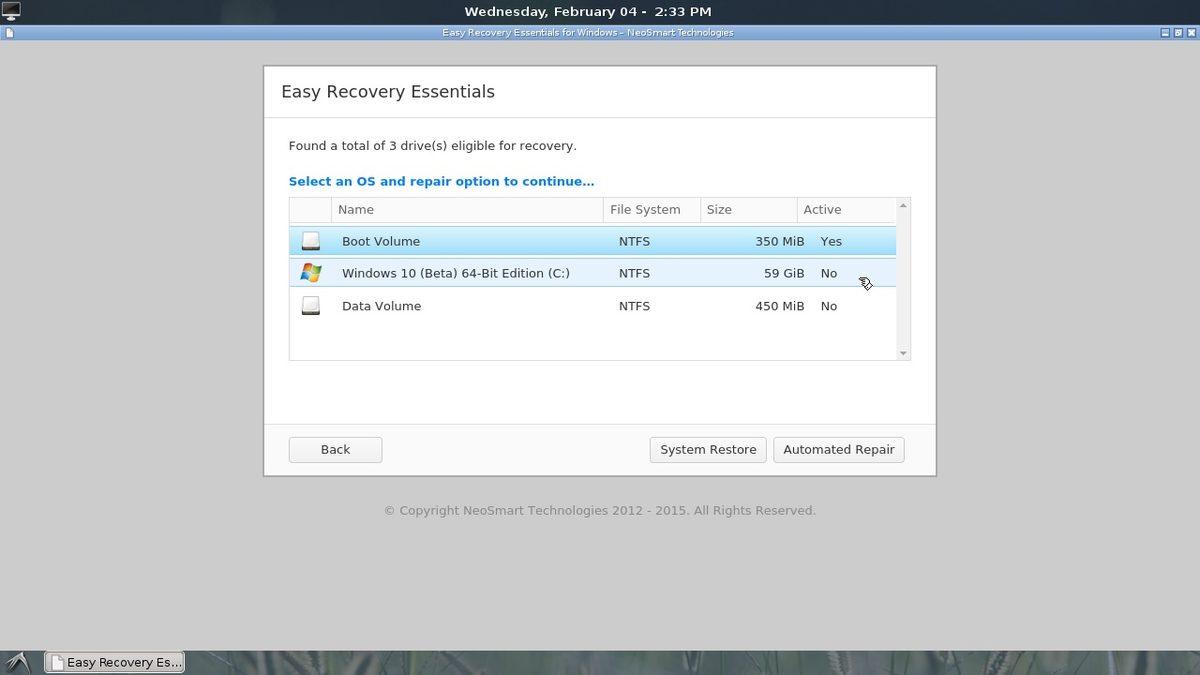Select the Boot Volume entry
This screenshot has width=1200, height=675.
click(x=381, y=241)
